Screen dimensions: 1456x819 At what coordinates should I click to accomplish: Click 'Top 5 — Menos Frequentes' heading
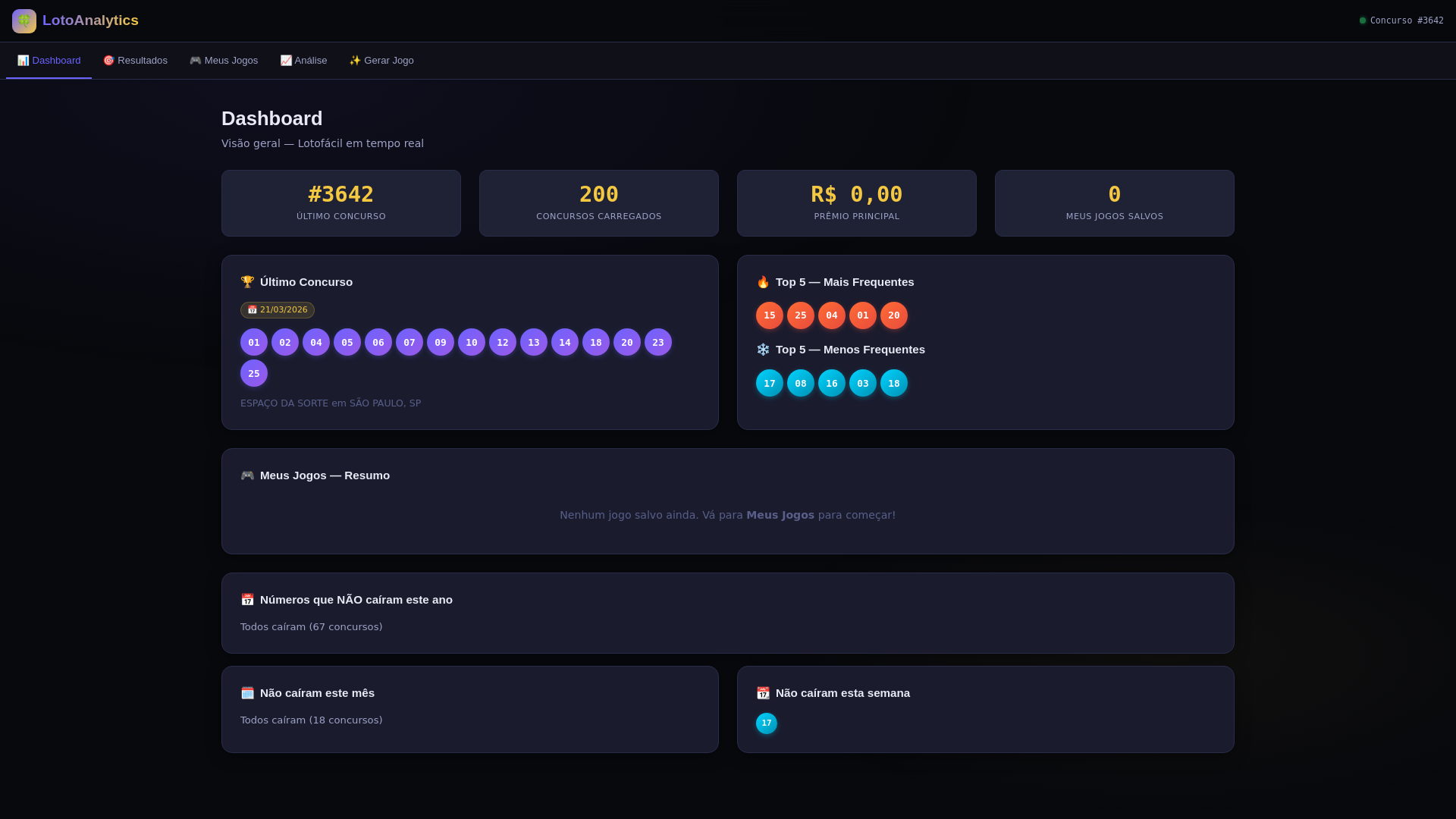850,350
